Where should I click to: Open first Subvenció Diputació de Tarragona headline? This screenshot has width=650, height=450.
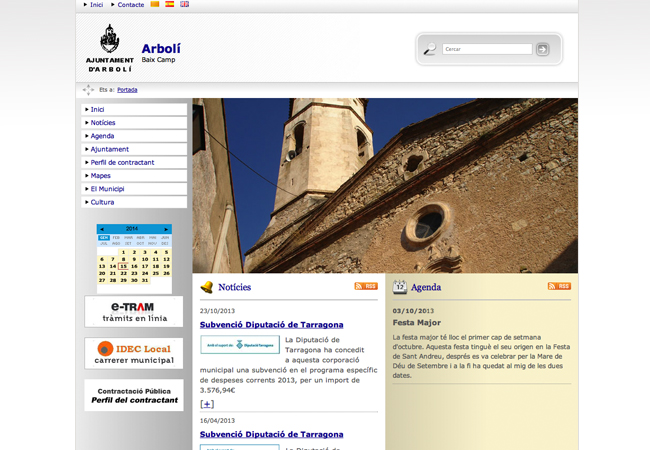[x=271, y=325]
